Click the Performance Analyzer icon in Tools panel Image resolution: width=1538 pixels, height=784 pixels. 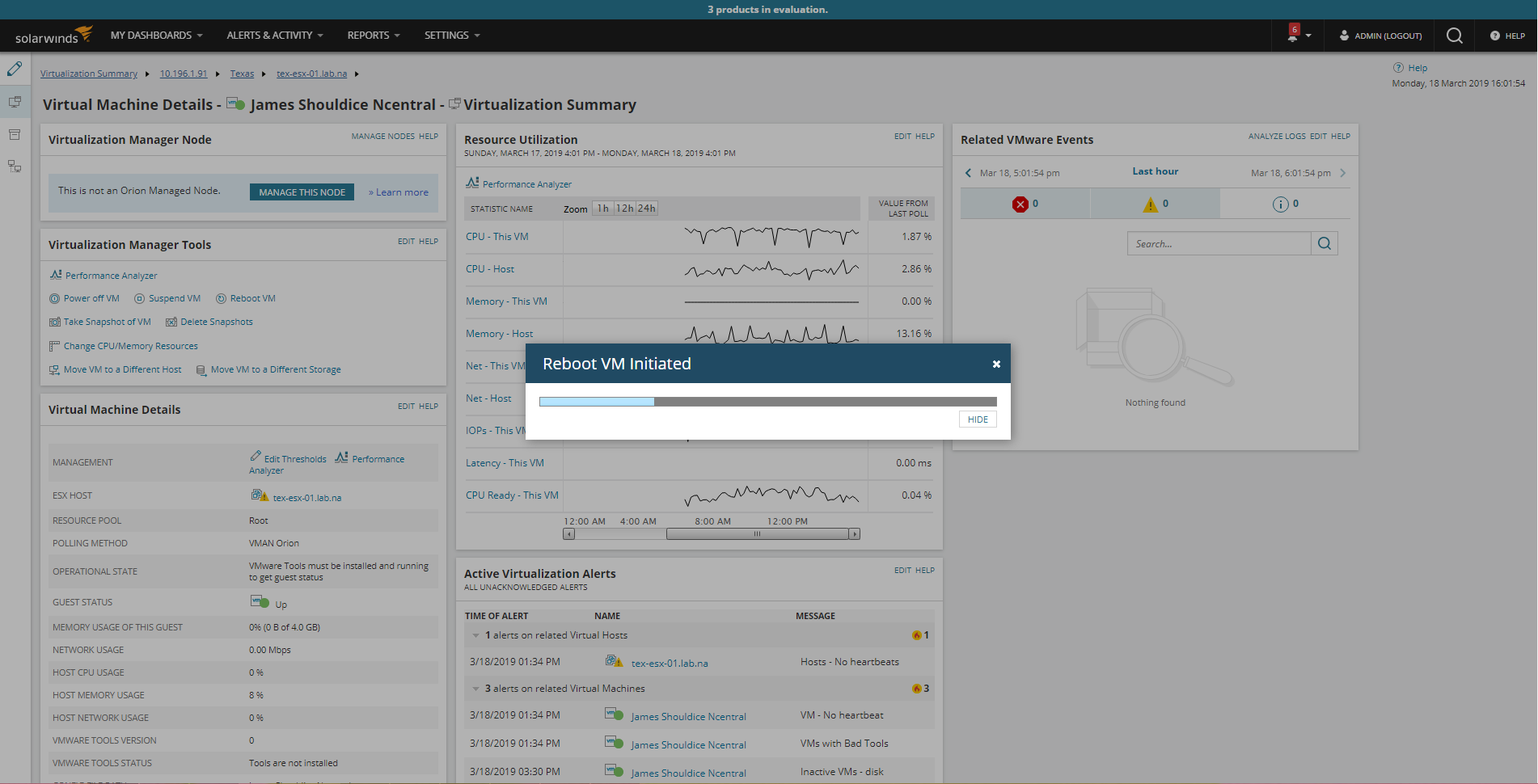tap(56, 275)
